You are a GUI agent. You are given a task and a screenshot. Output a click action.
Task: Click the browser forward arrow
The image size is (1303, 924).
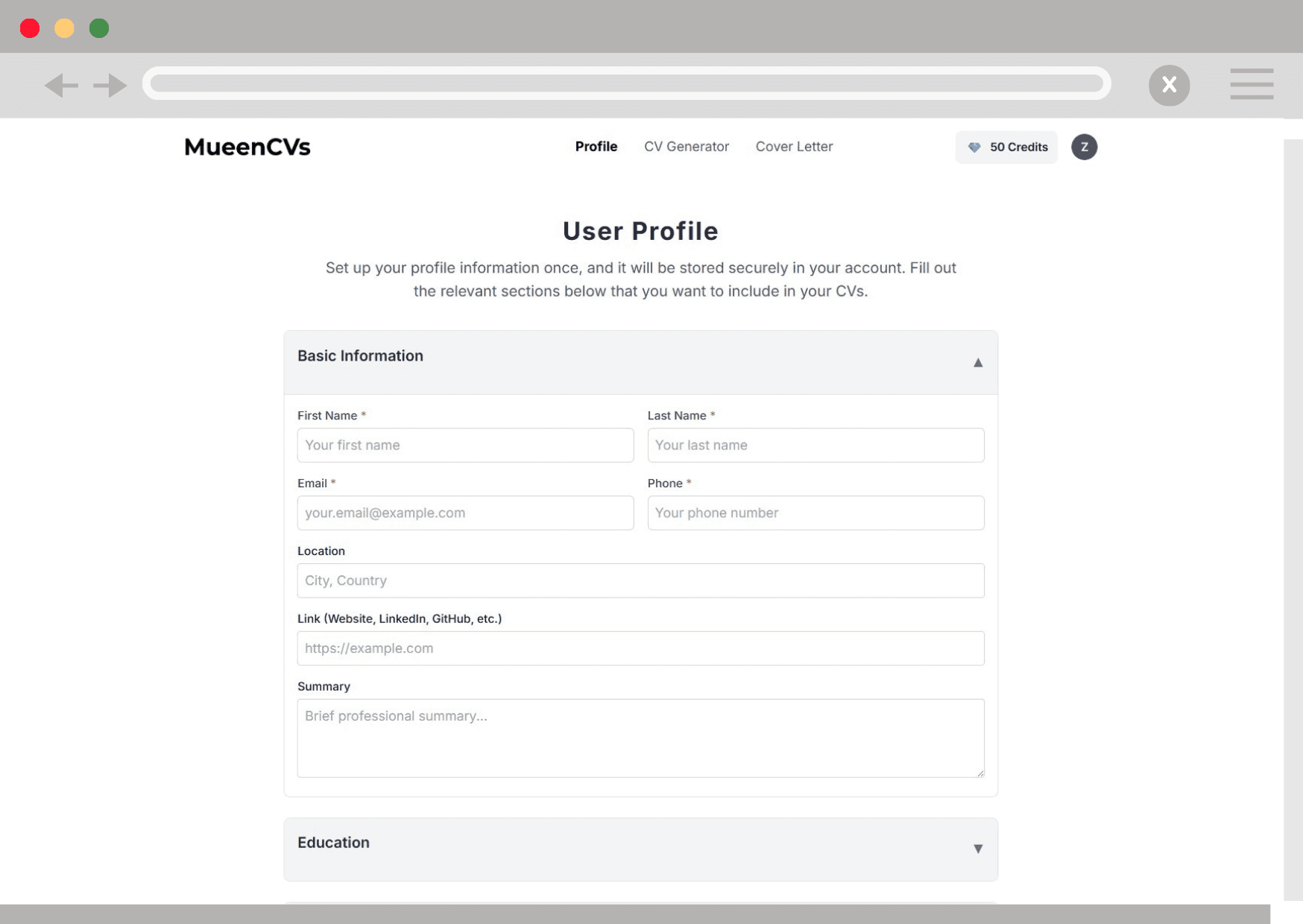[x=110, y=86]
